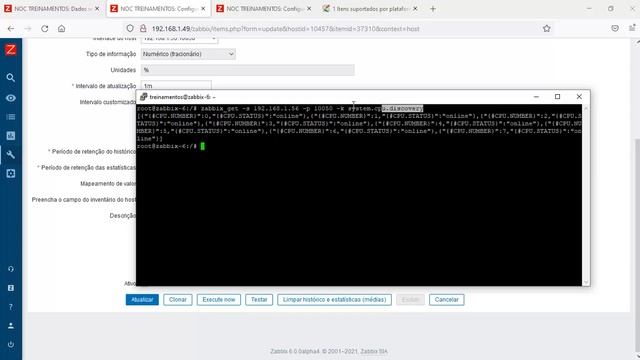The width and height of the screenshot is (640, 360).
Task: Click the padlock site info icon
Action: point(143,29)
